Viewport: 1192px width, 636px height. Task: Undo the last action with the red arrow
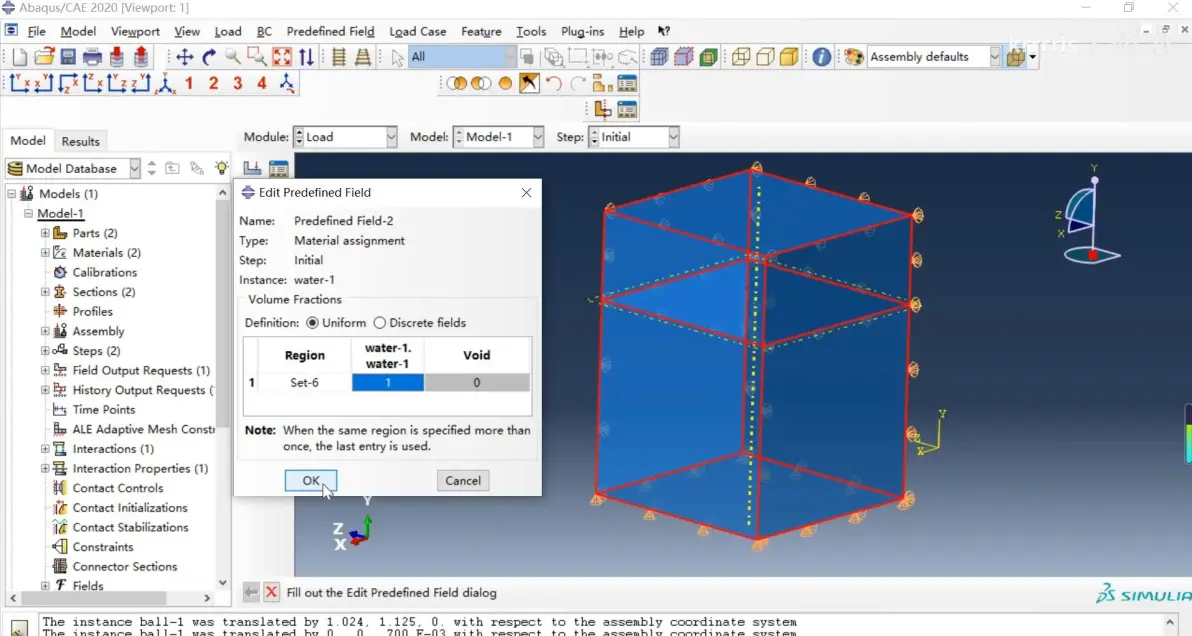[x=553, y=83]
